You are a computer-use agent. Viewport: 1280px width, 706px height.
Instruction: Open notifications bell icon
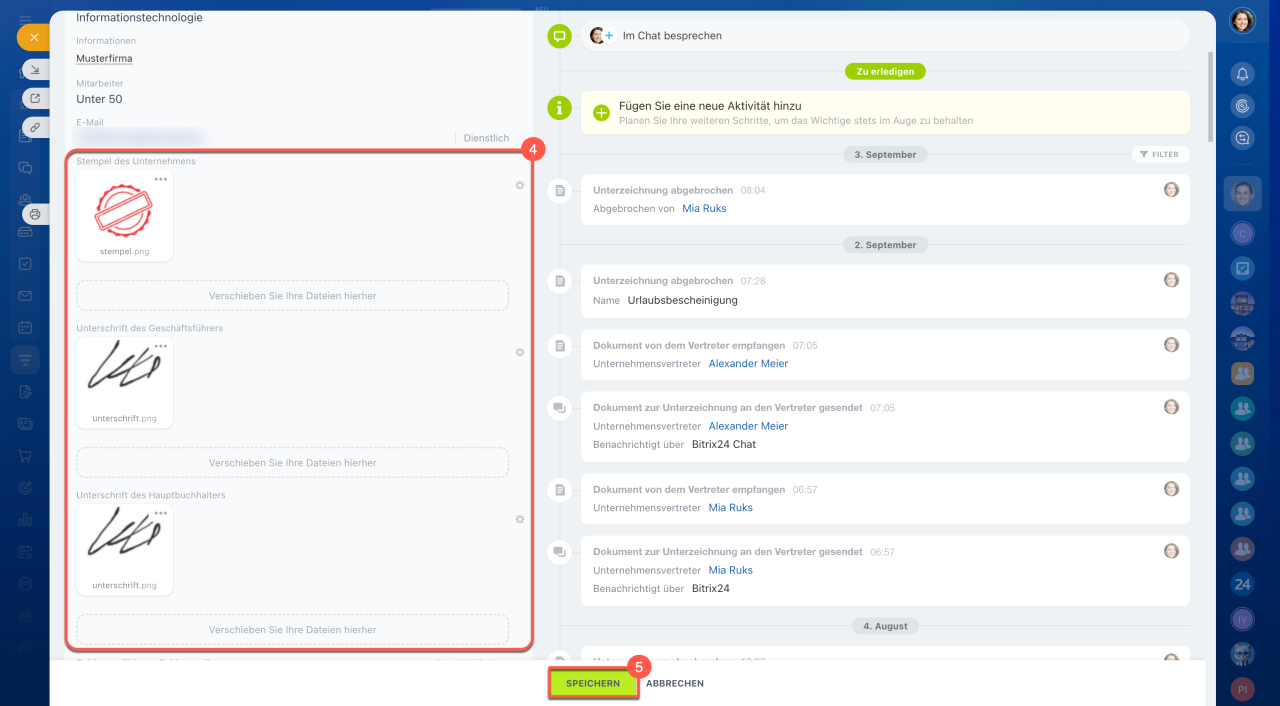[1242, 74]
